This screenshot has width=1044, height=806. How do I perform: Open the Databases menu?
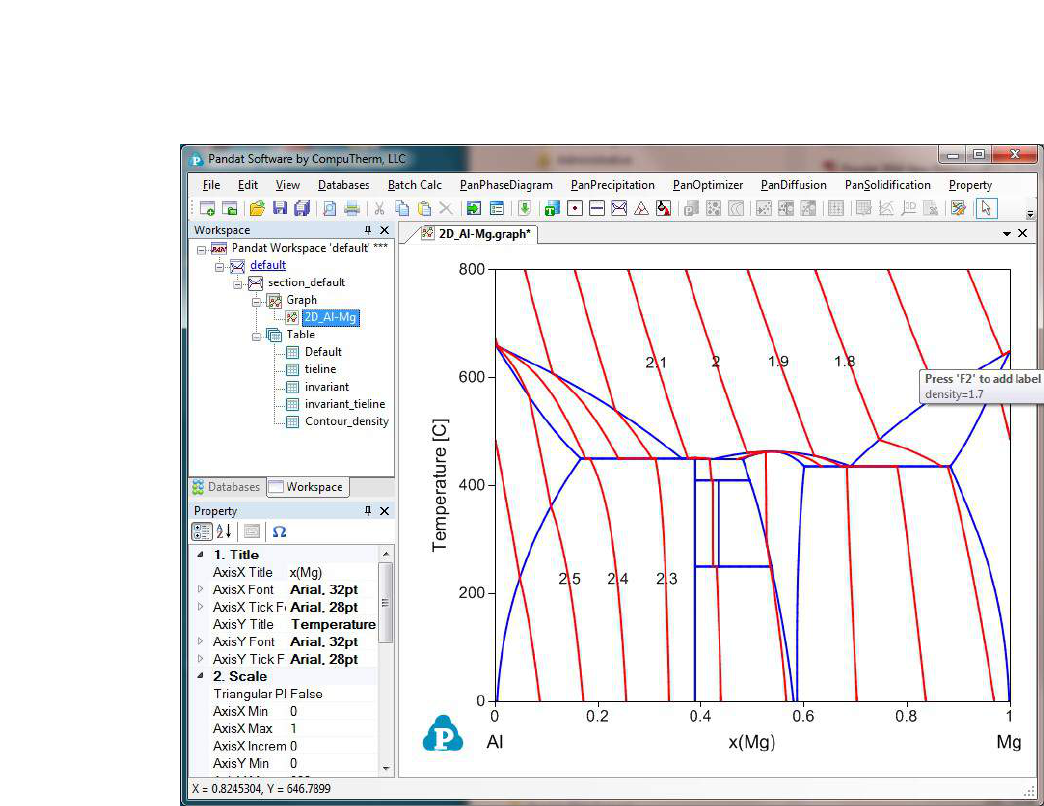[x=344, y=185]
